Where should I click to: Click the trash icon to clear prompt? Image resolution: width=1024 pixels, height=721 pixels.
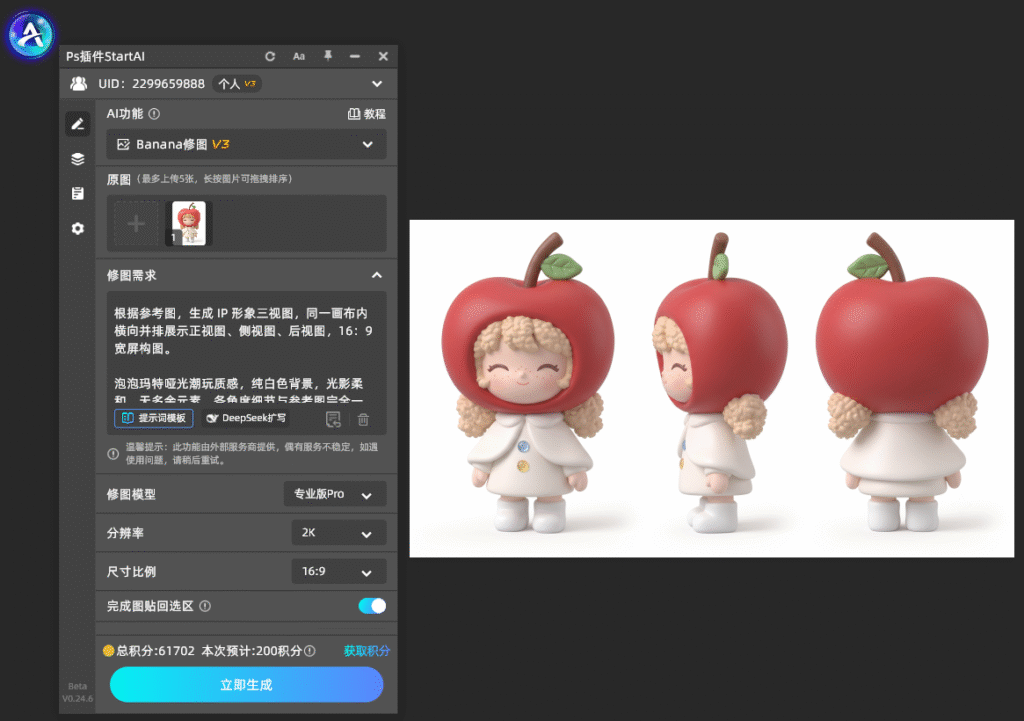point(363,419)
